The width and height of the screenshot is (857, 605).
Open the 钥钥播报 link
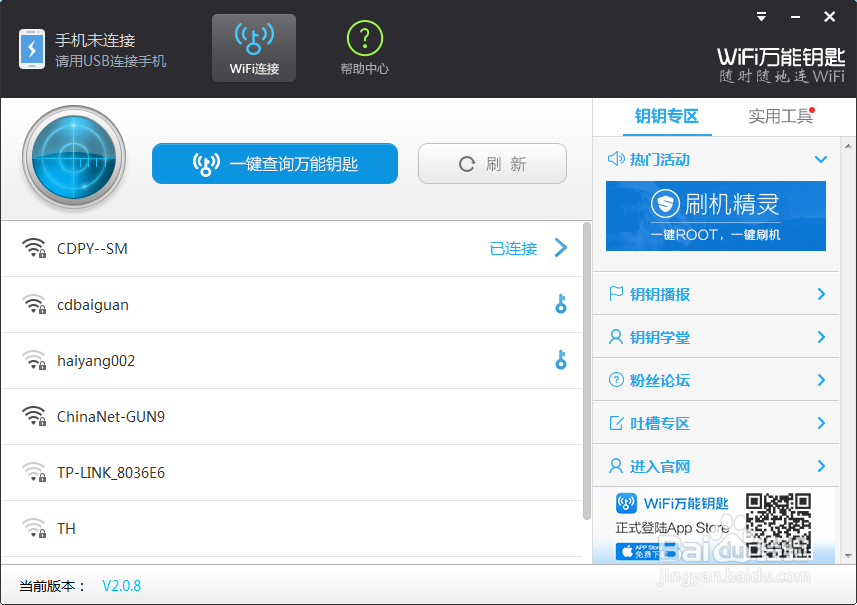(x=660, y=295)
